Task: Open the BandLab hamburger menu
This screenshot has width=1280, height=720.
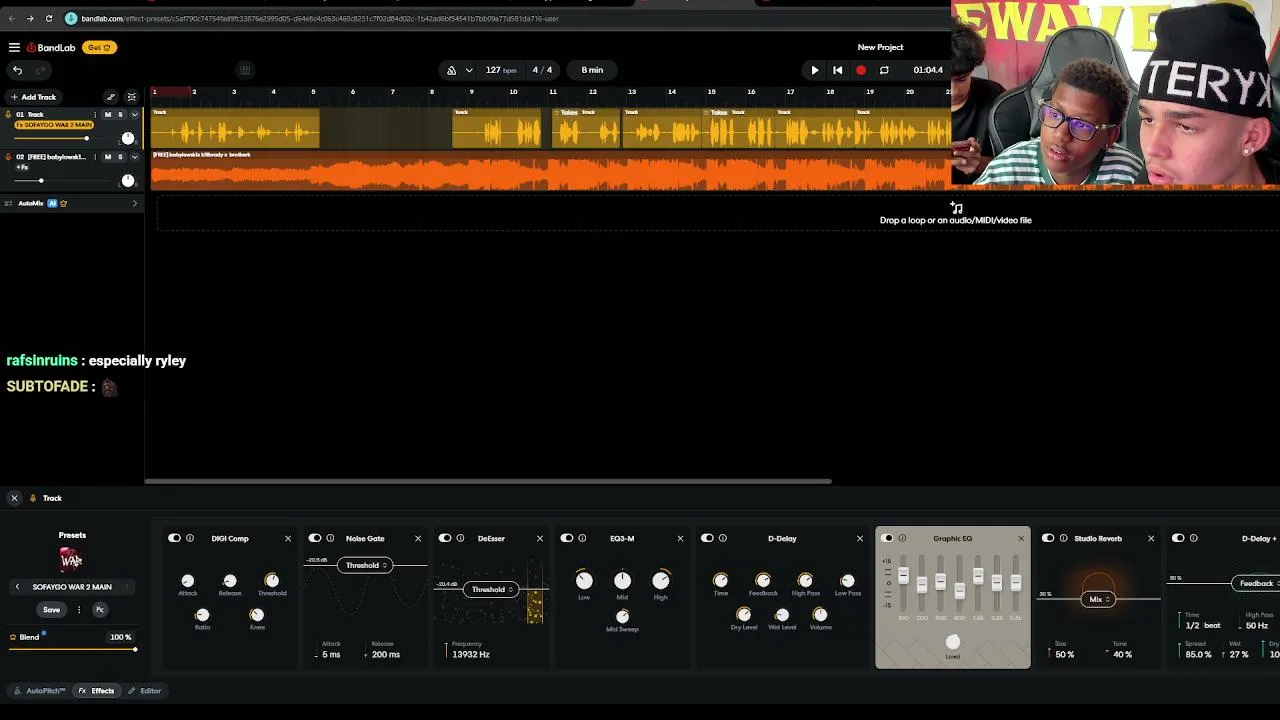Action: point(14,47)
